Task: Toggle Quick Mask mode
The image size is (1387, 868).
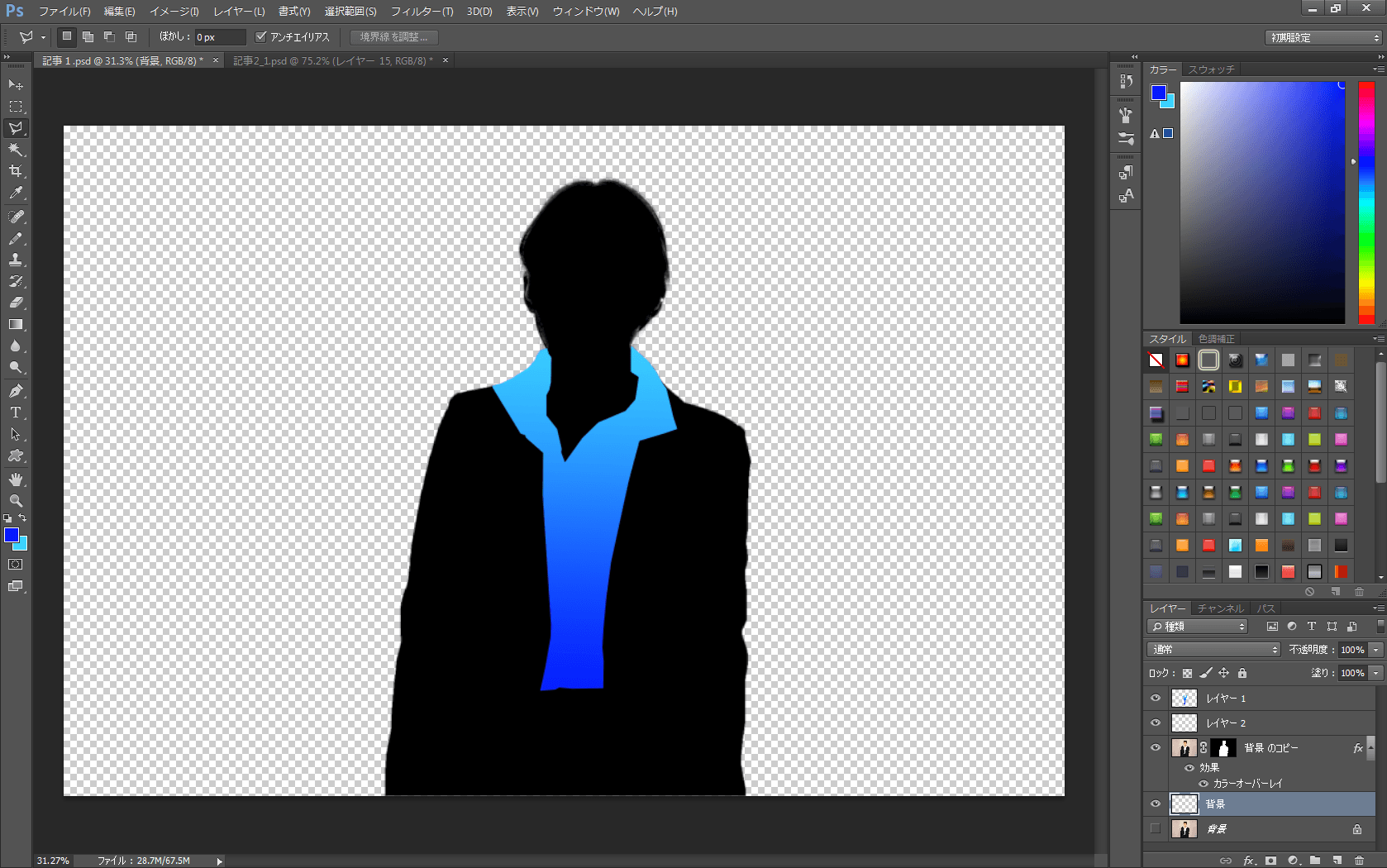Action: pos(16,565)
